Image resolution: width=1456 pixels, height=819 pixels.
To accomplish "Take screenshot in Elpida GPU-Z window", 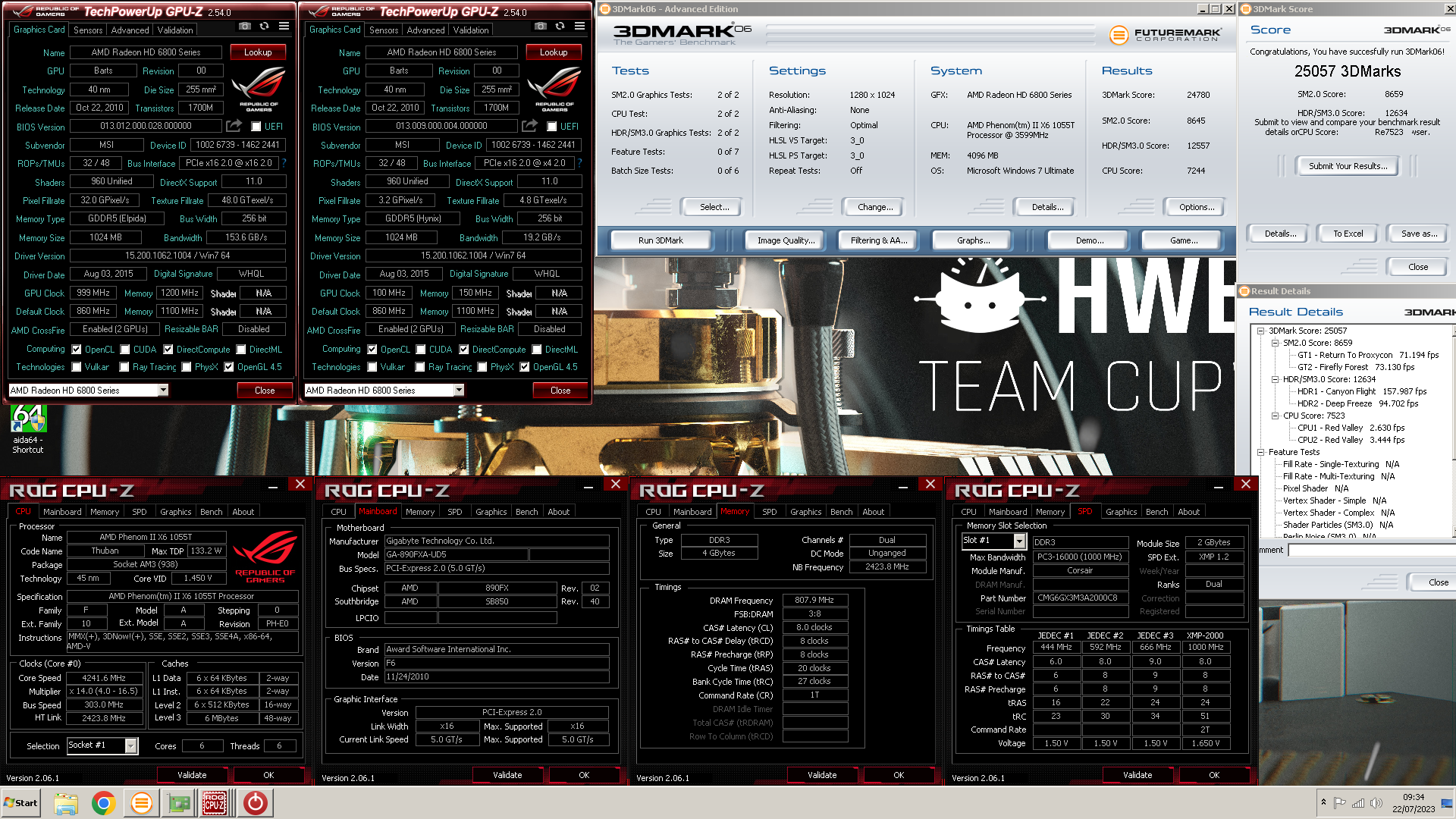I will [244, 26].
